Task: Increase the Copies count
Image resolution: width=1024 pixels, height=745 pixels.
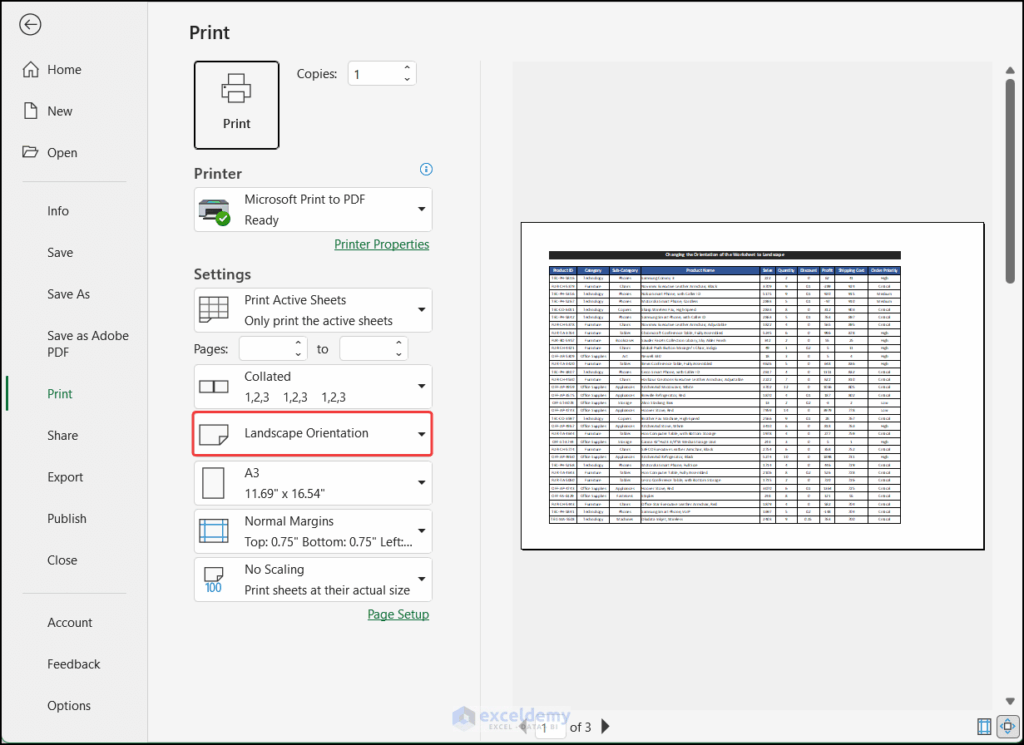Action: pyautogui.click(x=407, y=67)
